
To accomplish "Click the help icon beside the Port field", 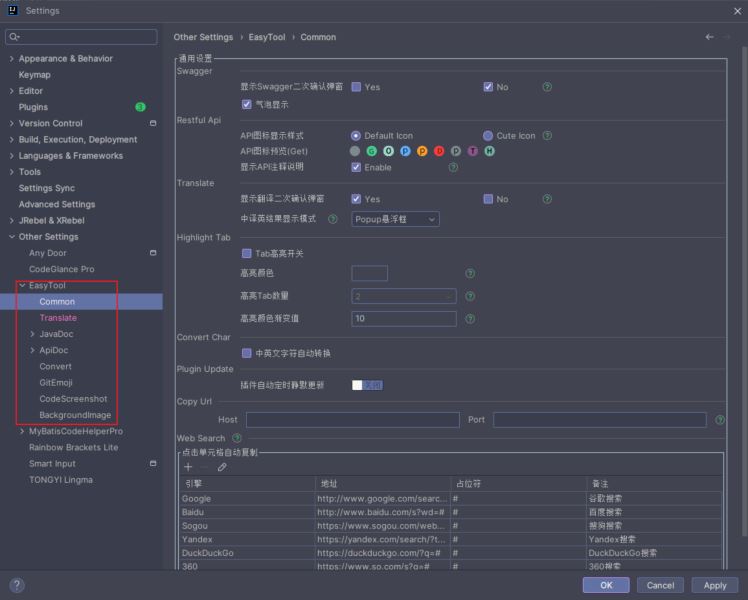I will click(x=721, y=420).
